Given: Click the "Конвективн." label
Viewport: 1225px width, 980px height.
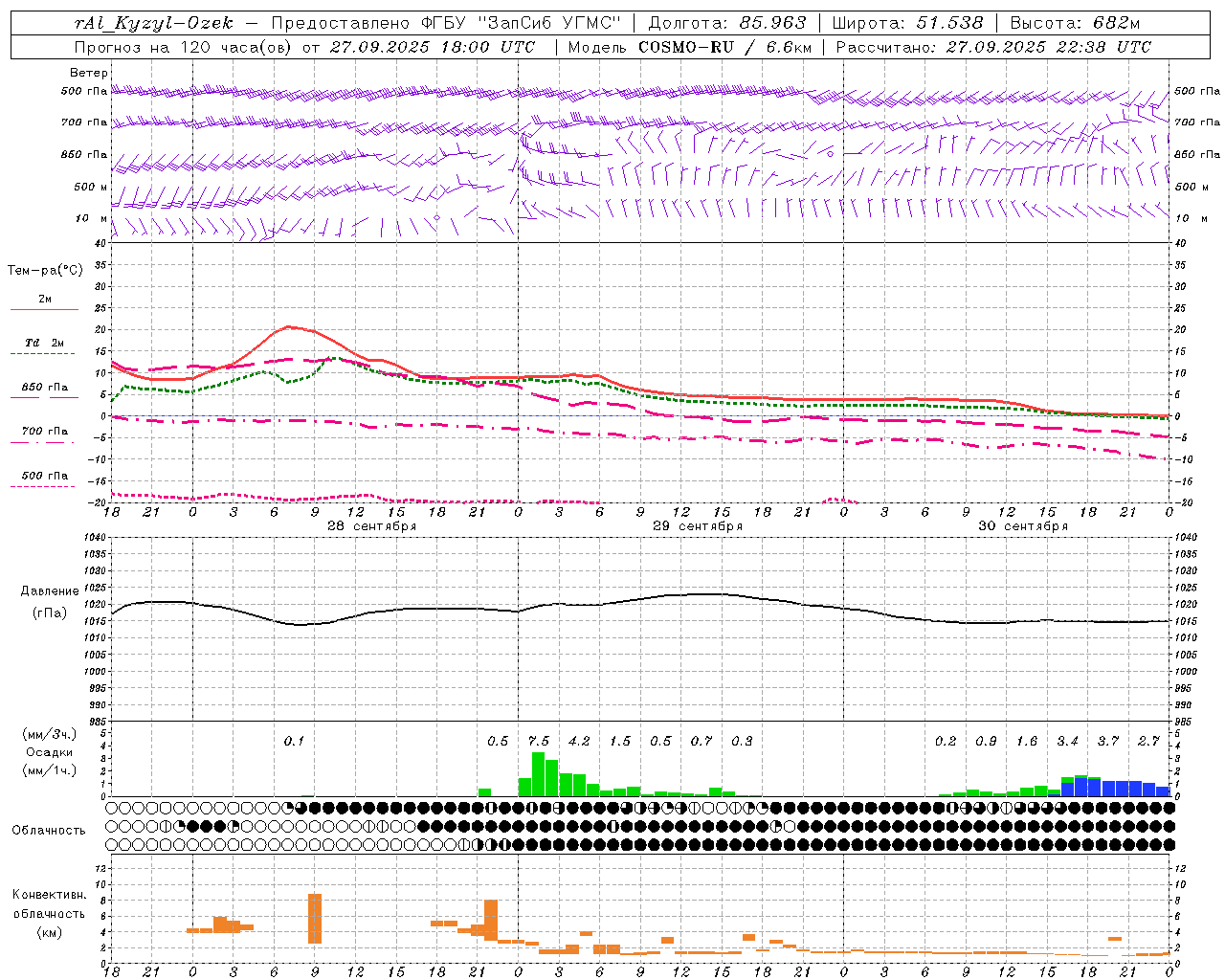Looking at the screenshot, I should [49, 895].
